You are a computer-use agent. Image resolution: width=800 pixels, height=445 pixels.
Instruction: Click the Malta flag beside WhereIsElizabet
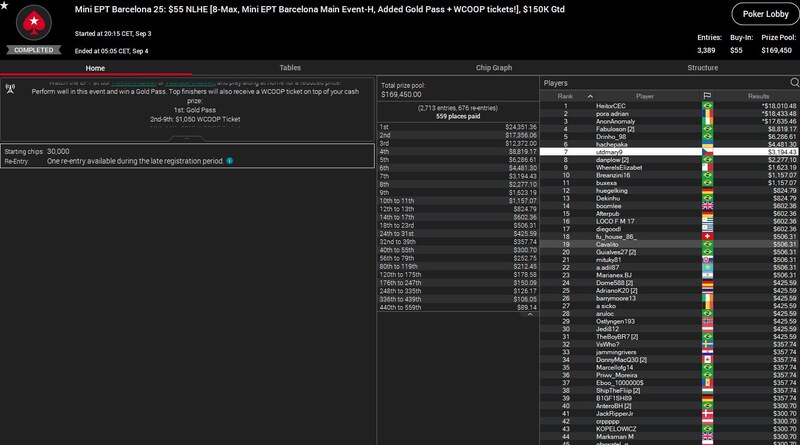tap(707, 167)
